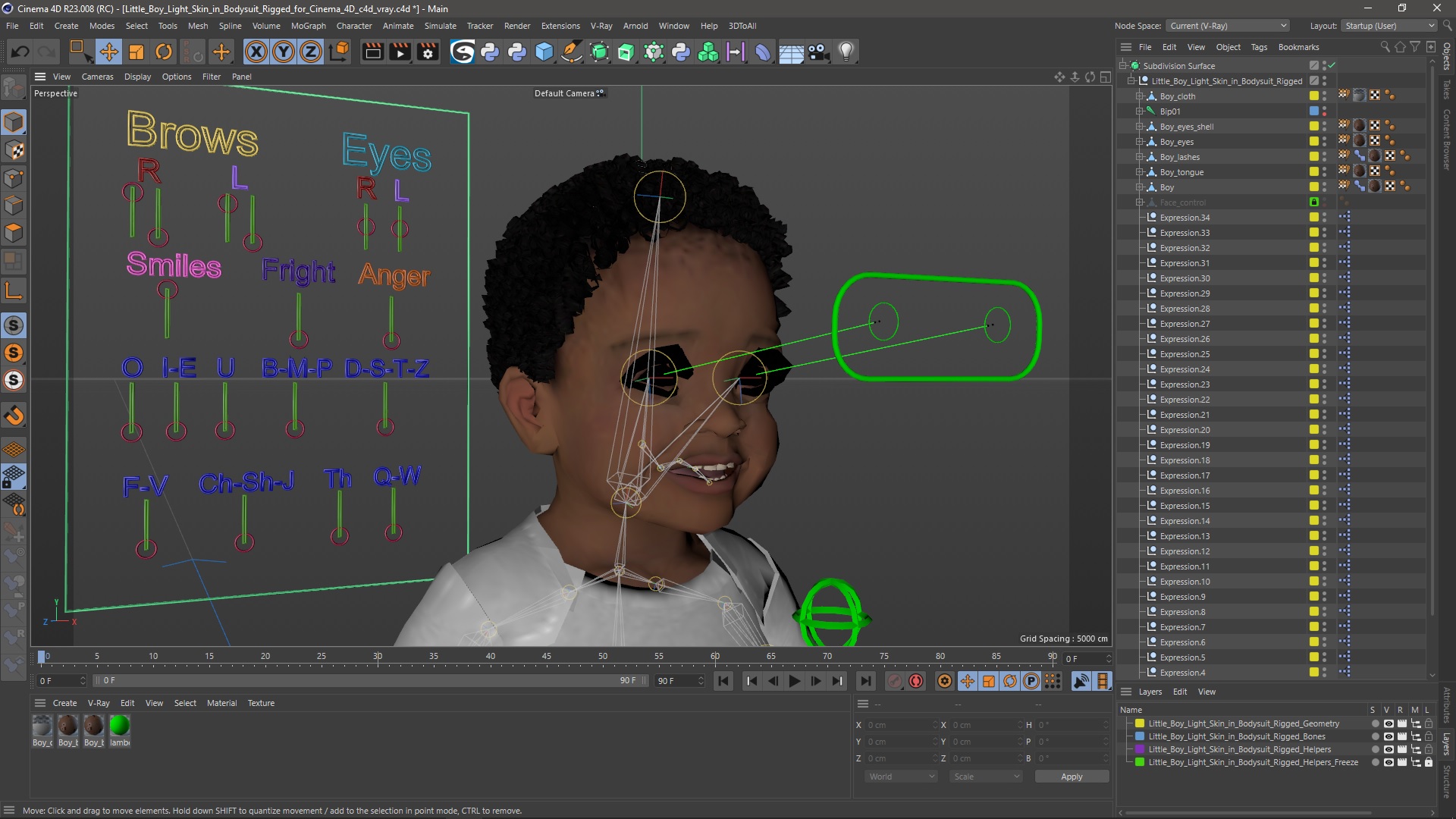Expand the Bip01 object node
Image resolution: width=1456 pixels, height=819 pixels.
[1139, 111]
